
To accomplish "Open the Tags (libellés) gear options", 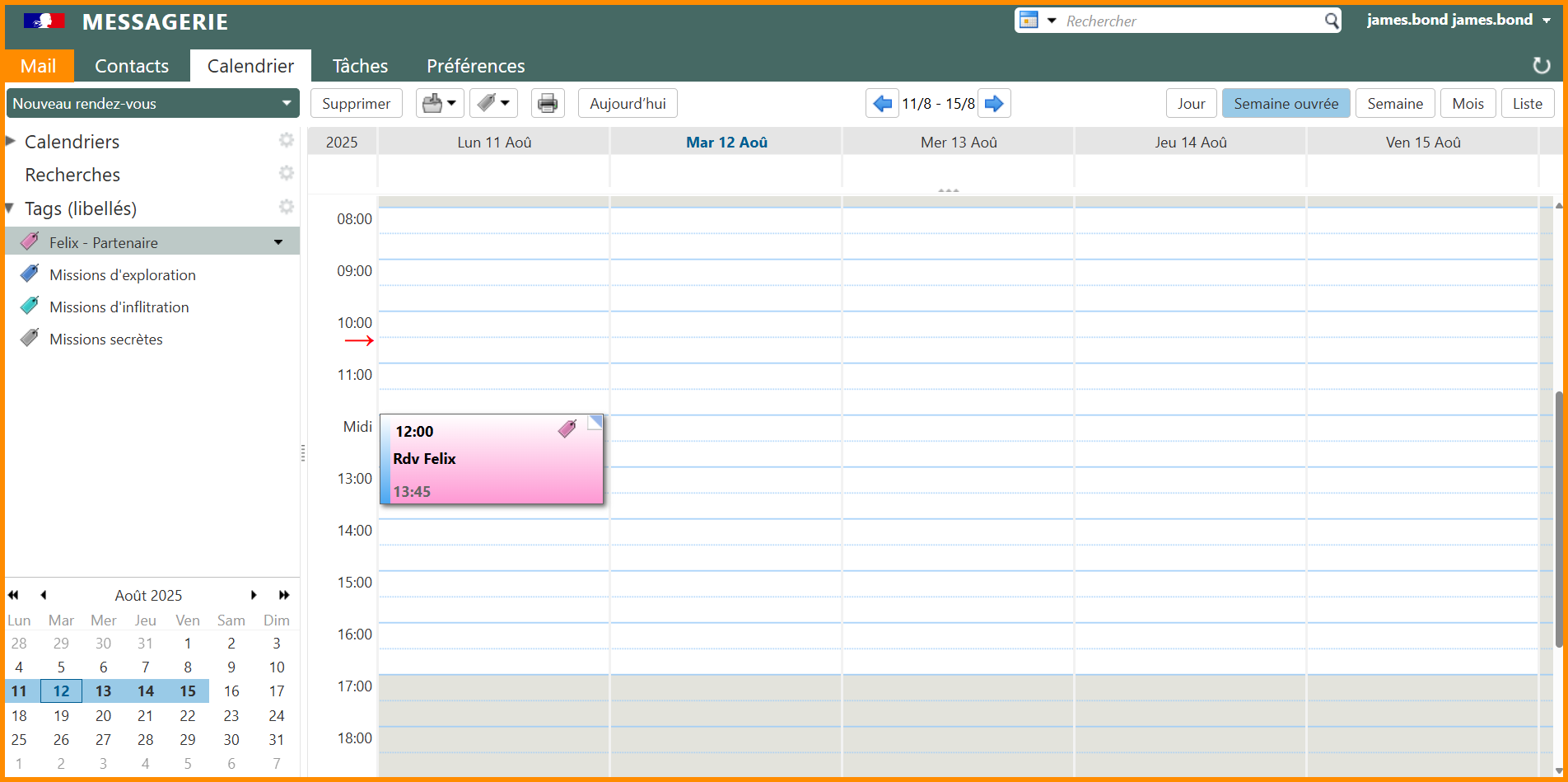I will coord(286,207).
